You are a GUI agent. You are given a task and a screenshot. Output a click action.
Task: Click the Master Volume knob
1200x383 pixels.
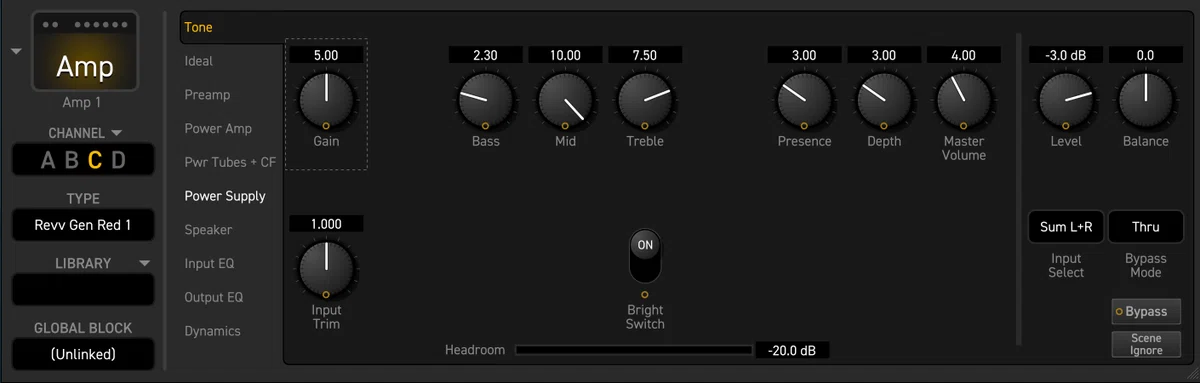click(963, 99)
